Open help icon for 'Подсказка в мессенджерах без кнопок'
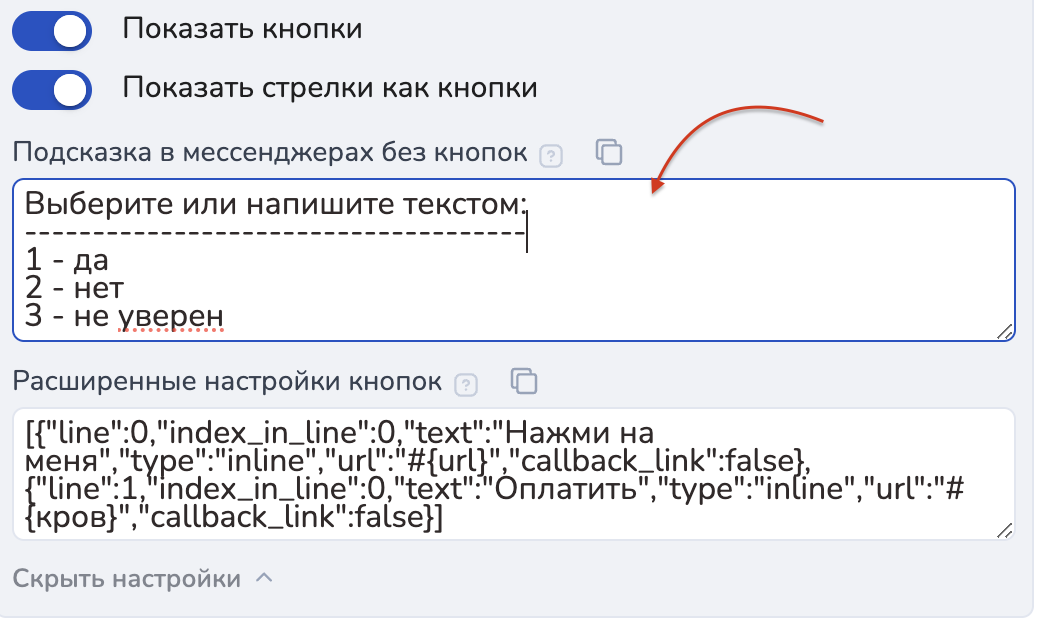 point(551,155)
